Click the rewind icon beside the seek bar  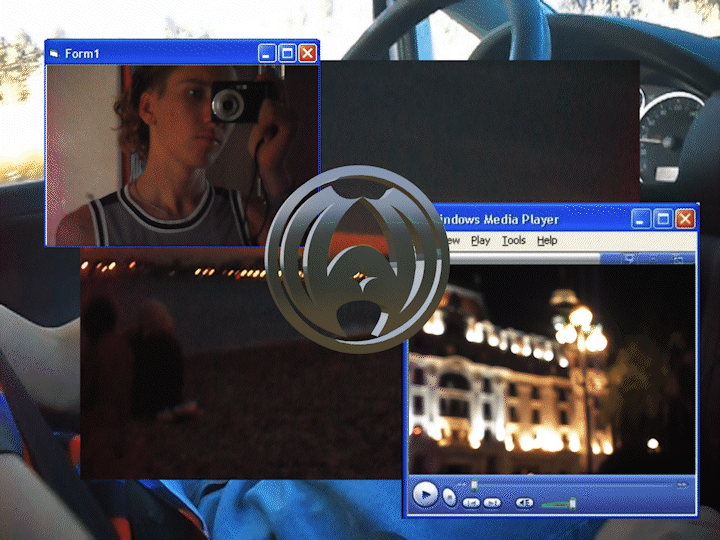tap(463, 484)
